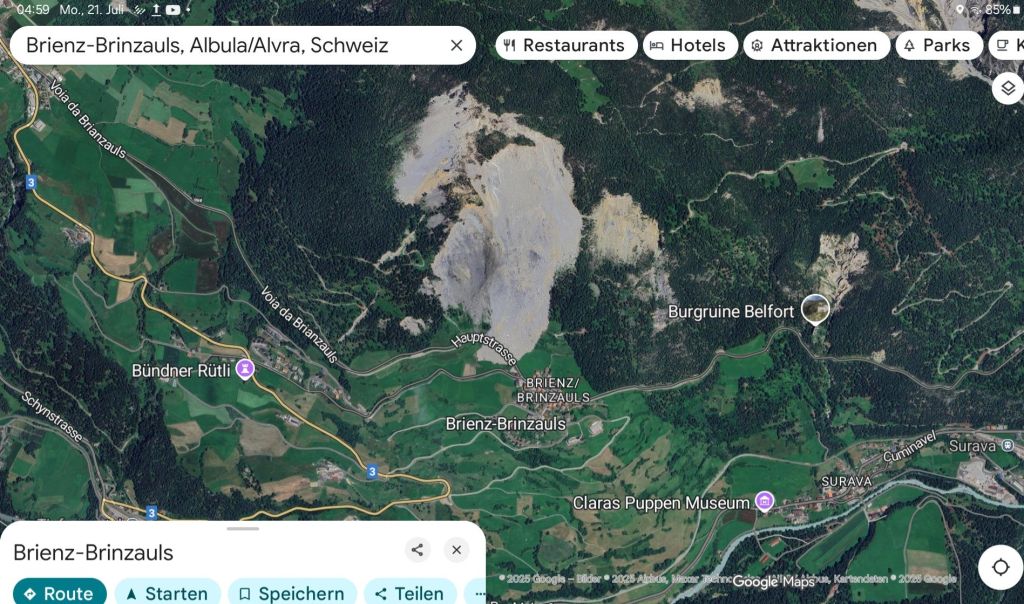1024x604 pixels.
Task: Select the Bündner Rütli map marker
Action: pos(245,370)
